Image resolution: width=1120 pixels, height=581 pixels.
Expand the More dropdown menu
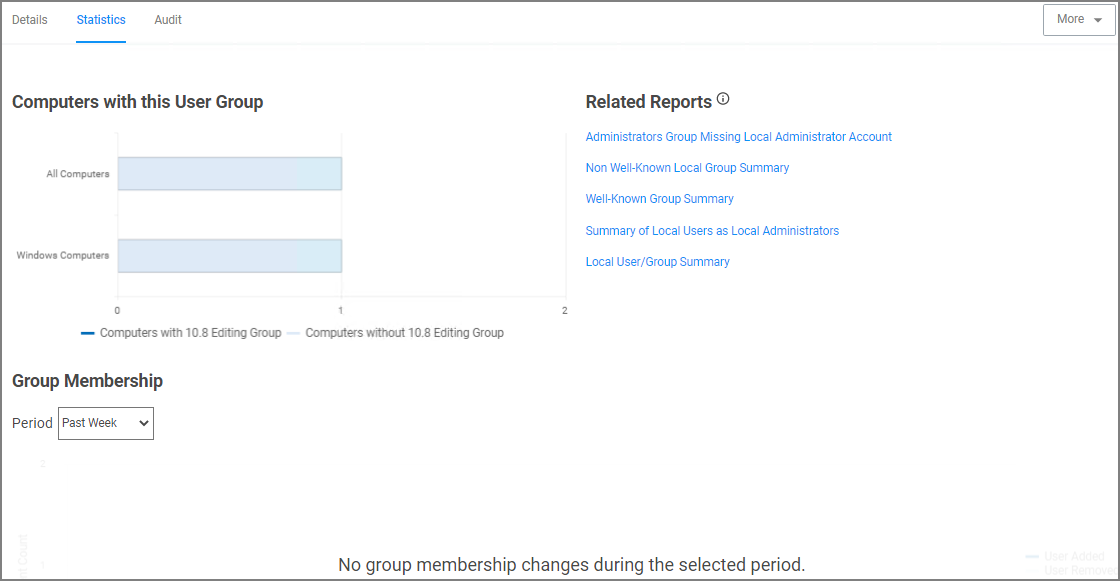point(1079,20)
